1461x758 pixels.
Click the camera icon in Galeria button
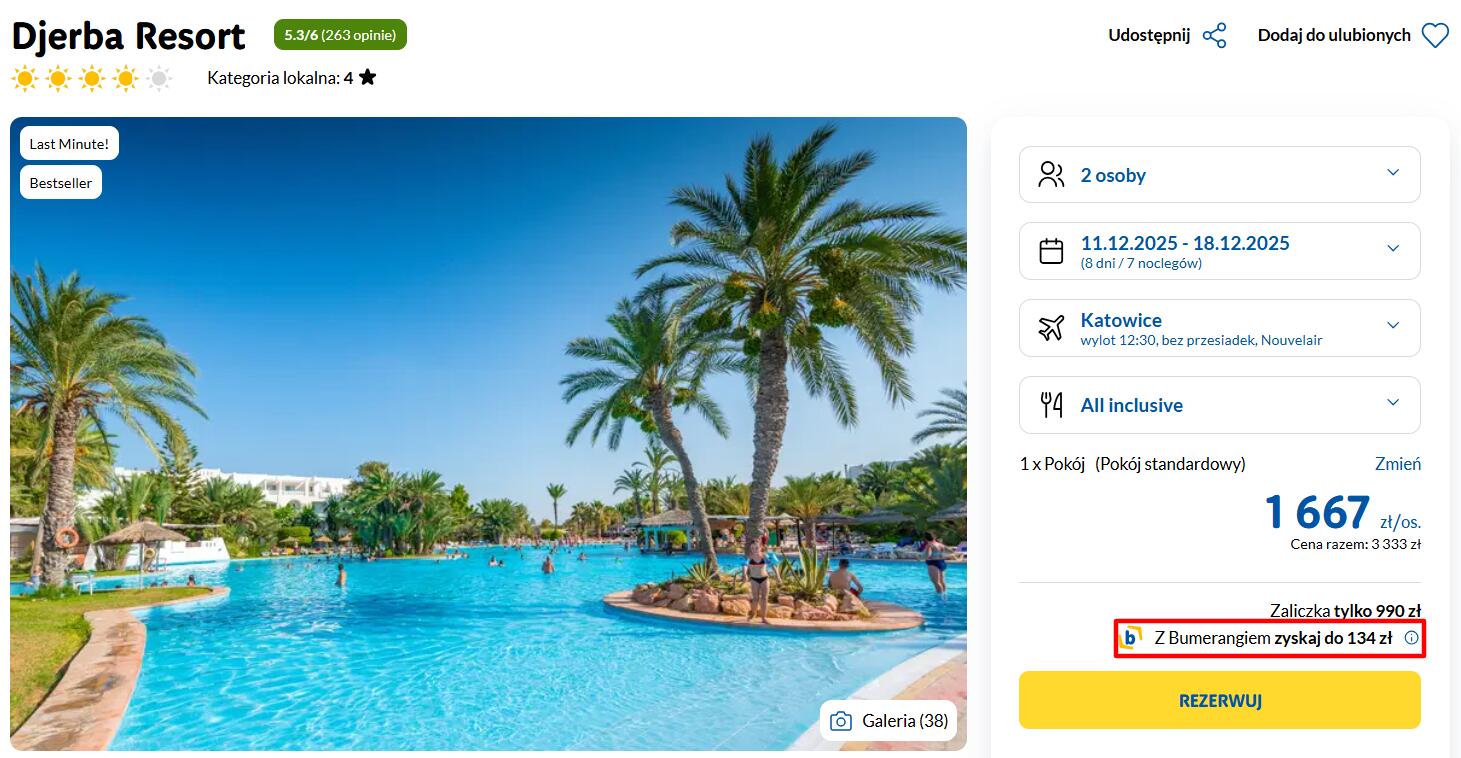click(x=841, y=721)
